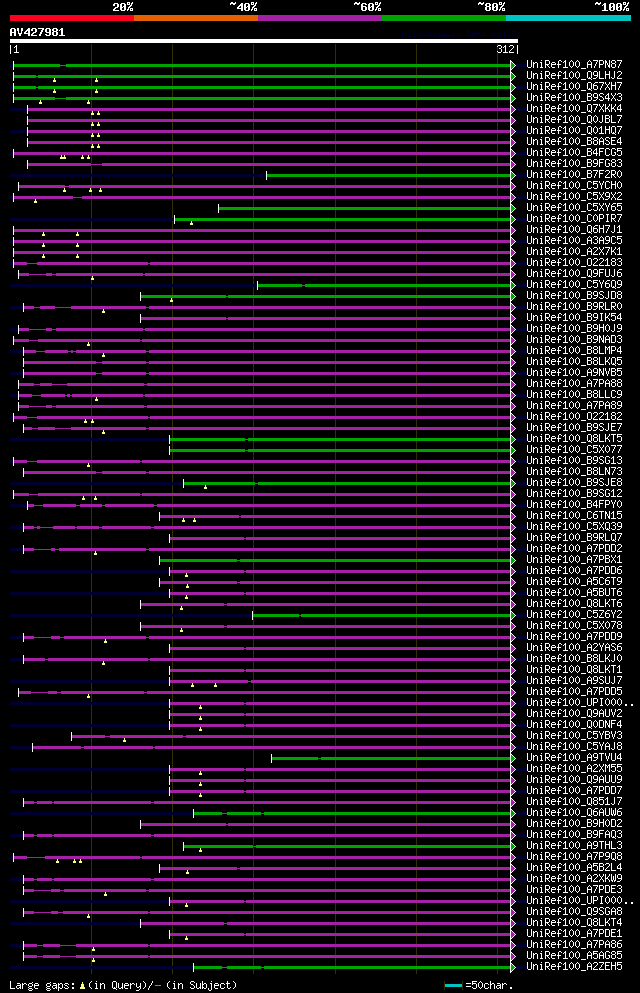Click the cyan ~100% identity legend segment
The height and width of the screenshot is (993, 640).
click(x=568, y=18)
